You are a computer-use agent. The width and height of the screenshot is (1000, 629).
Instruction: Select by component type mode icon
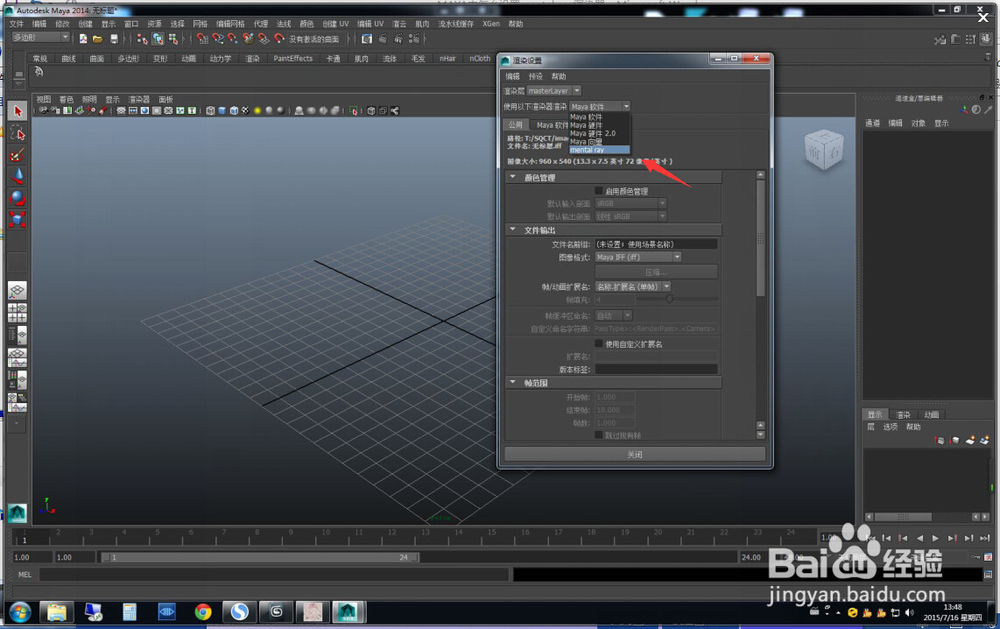173,39
